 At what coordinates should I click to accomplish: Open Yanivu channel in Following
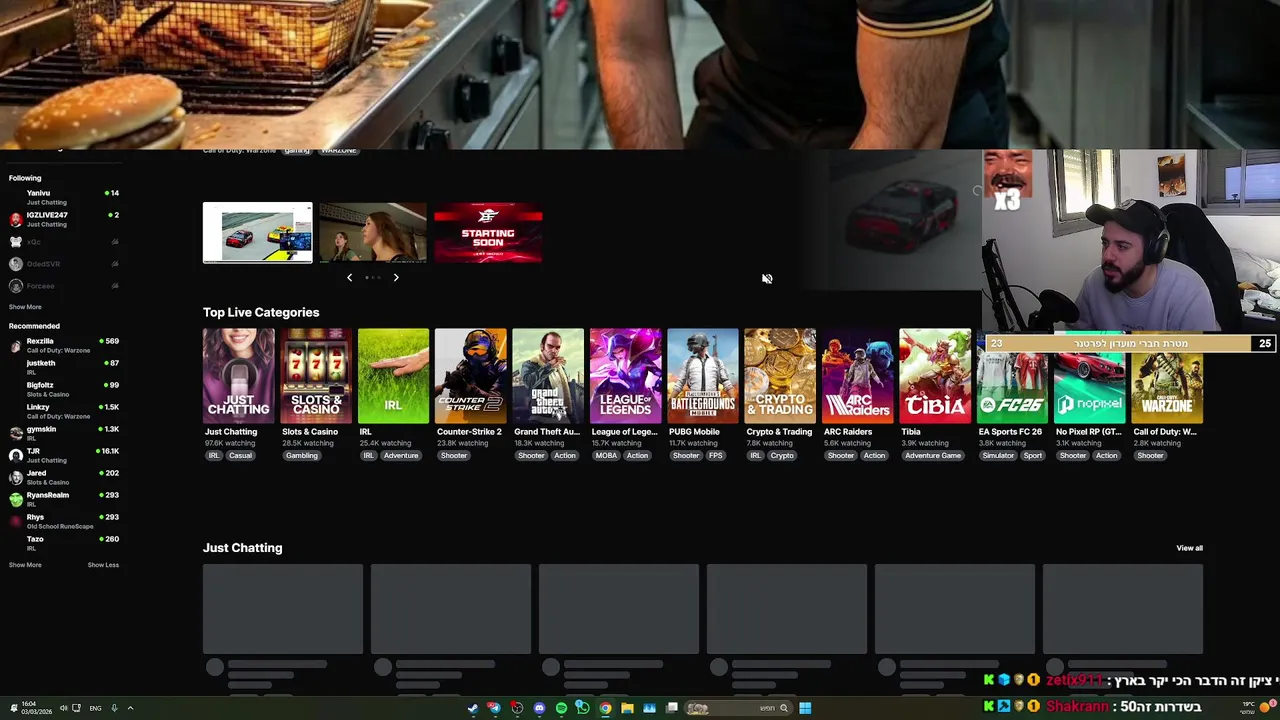point(64,197)
